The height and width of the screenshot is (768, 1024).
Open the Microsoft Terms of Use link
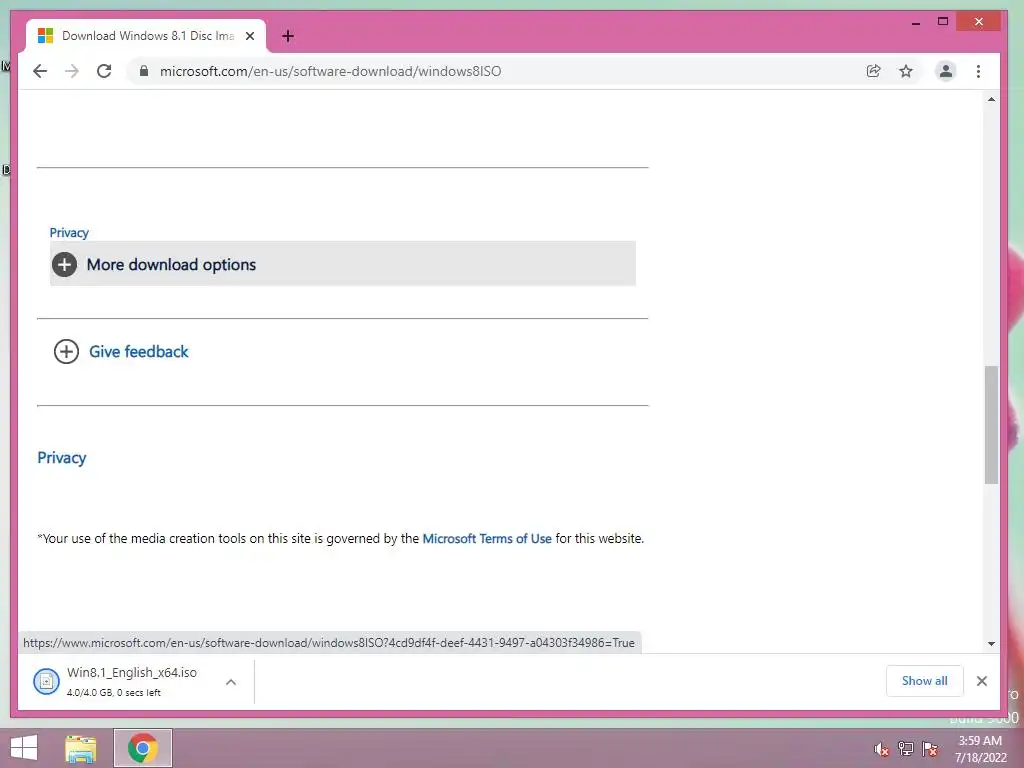tap(487, 539)
